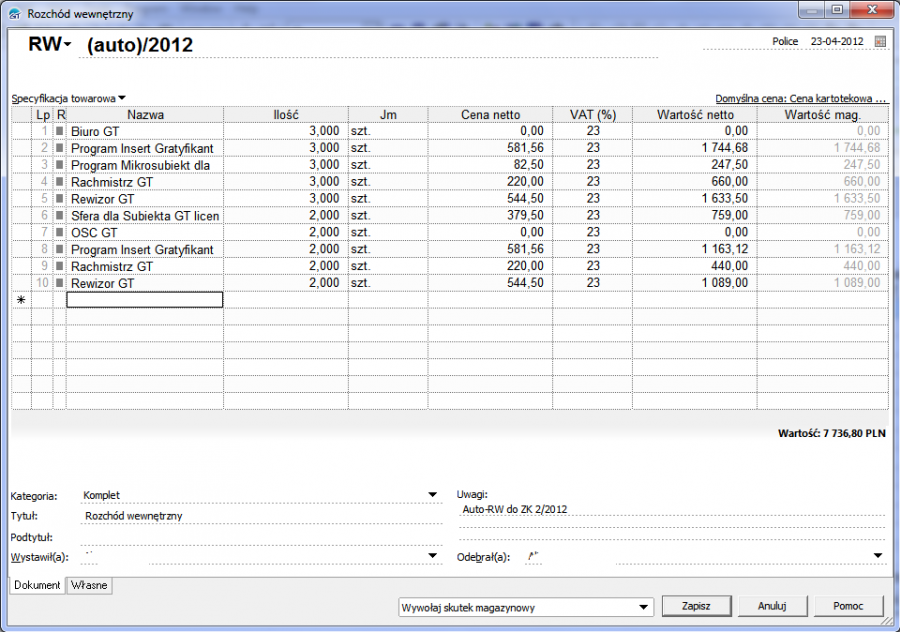Click the Lp column header
900x632 pixels.
tap(42, 114)
